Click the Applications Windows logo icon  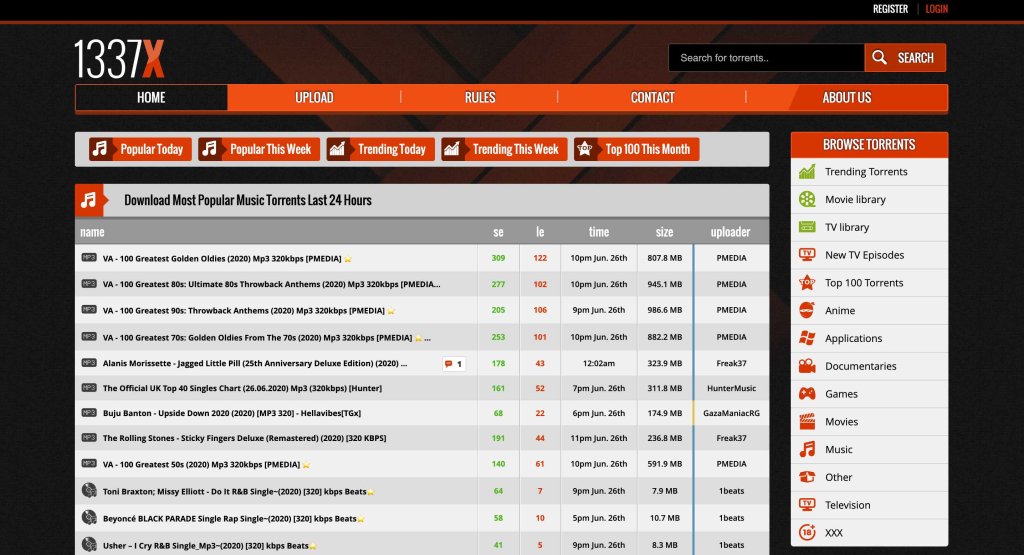(807, 339)
